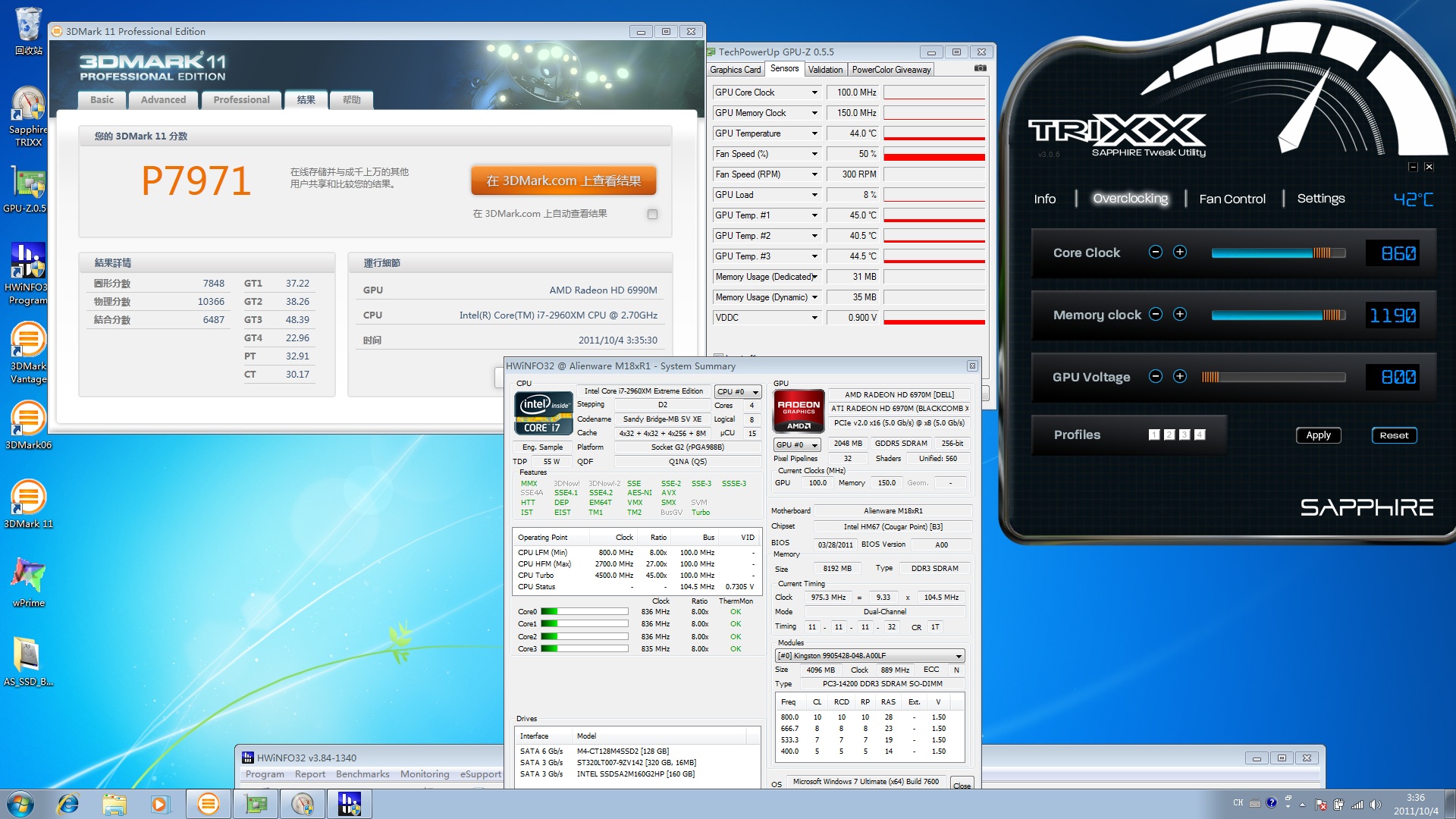
Task: Switch to GPU-Z taskbar button
Action: point(256,804)
